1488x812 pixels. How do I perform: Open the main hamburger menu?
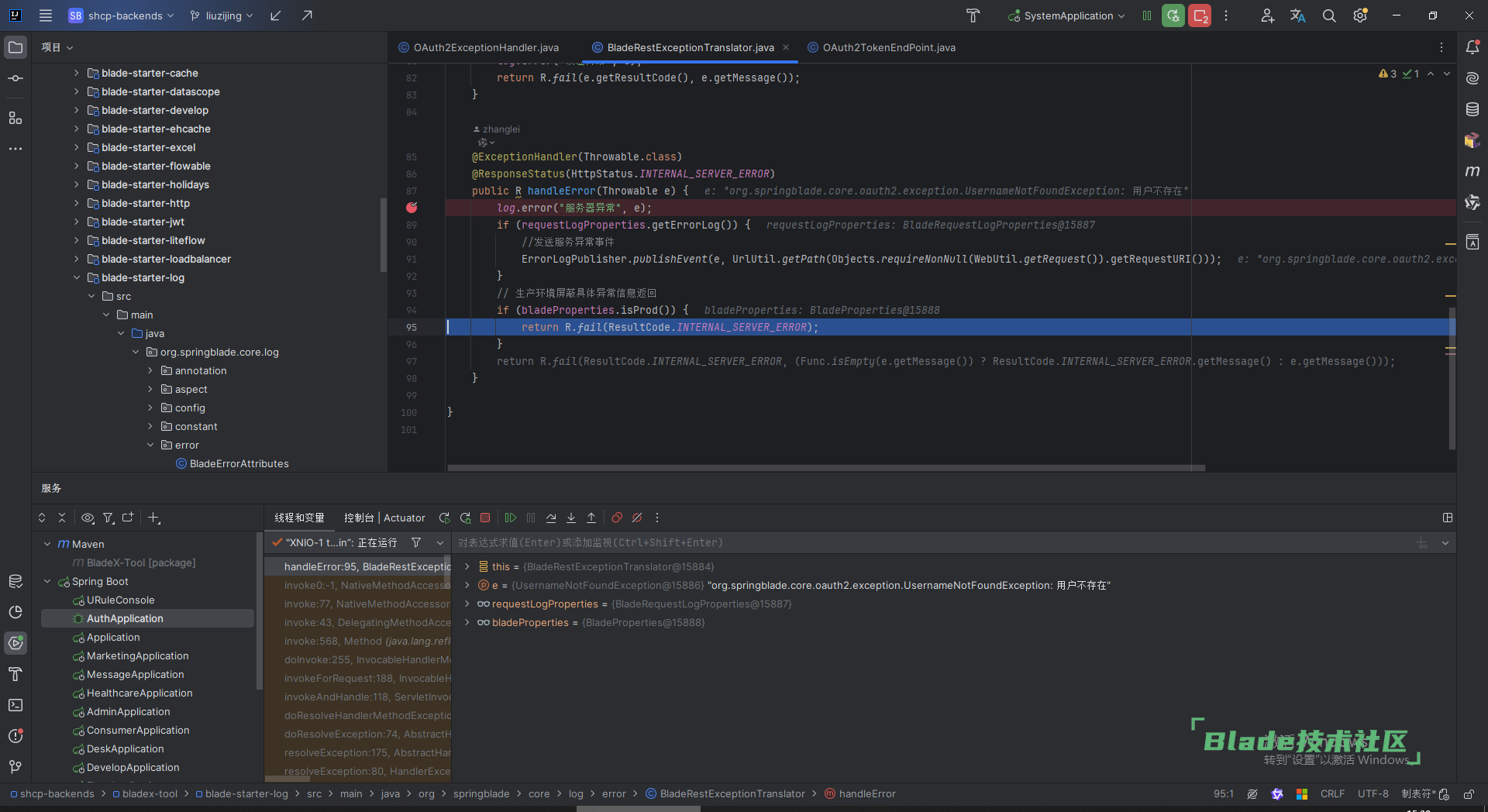[x=46, y=15]
